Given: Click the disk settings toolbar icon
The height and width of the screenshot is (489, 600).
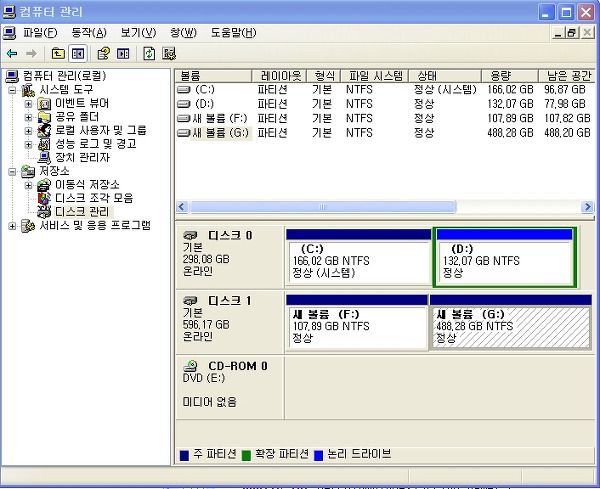Looking at the screenshot, I should 169,54.
